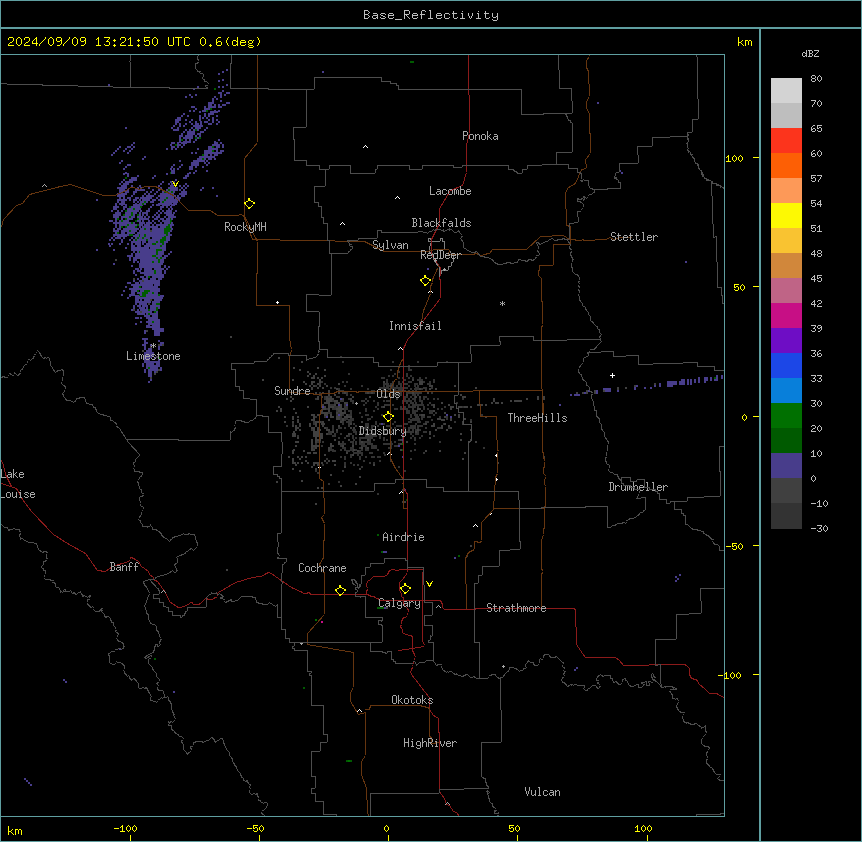The width and height of the screenshot is (862, 842).
Task: Click the ThreeHills label
Action: [537, 418]
